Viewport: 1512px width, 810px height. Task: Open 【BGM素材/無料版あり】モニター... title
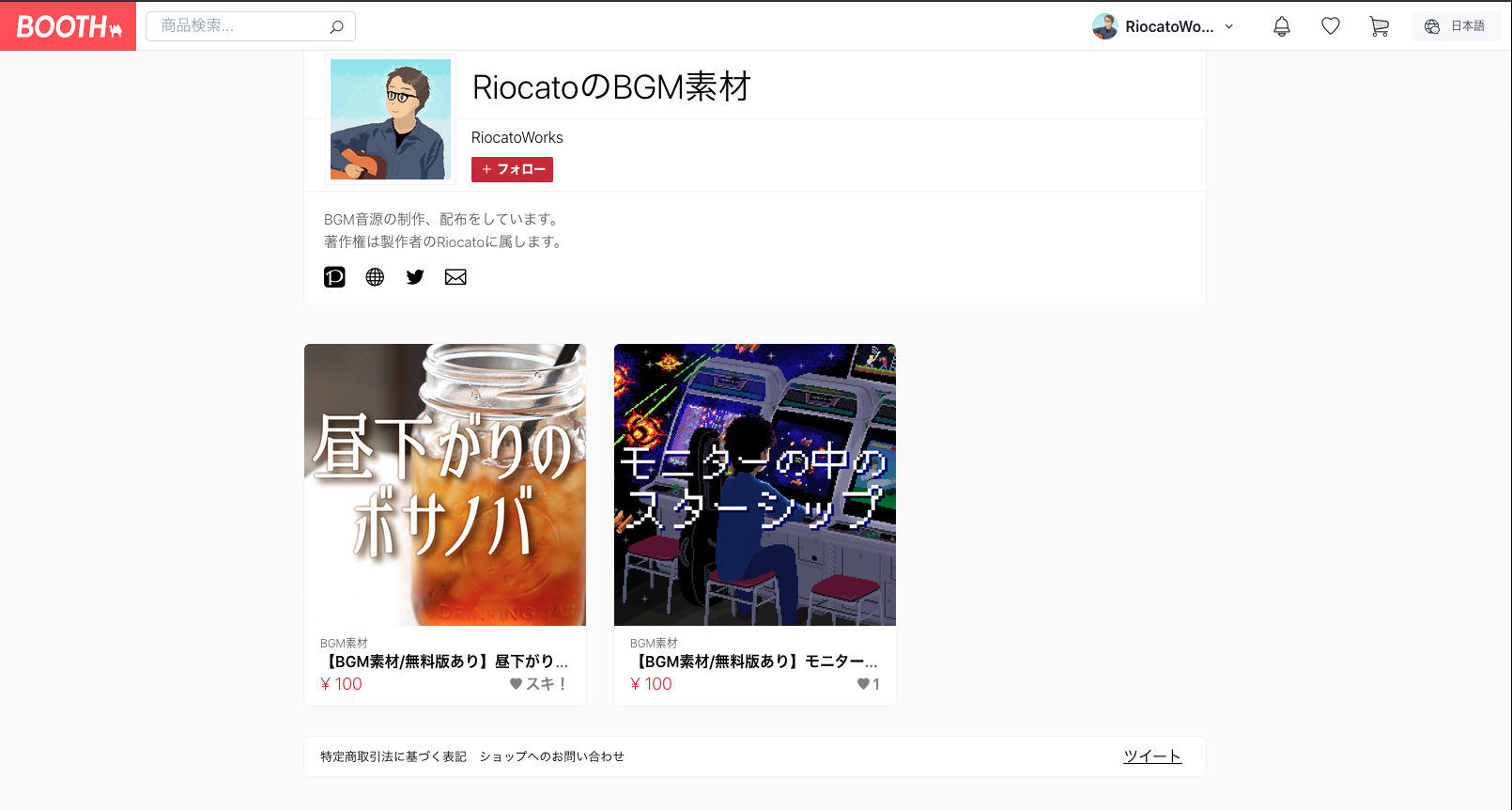[x=755, y=662]
